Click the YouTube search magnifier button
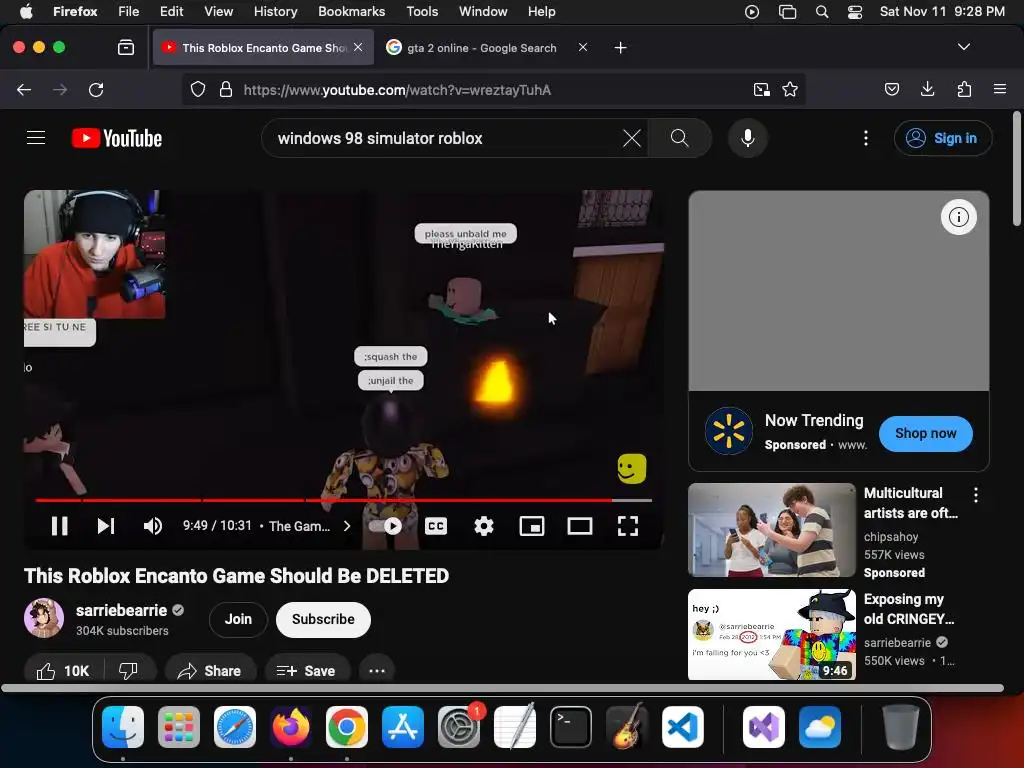 679,138
